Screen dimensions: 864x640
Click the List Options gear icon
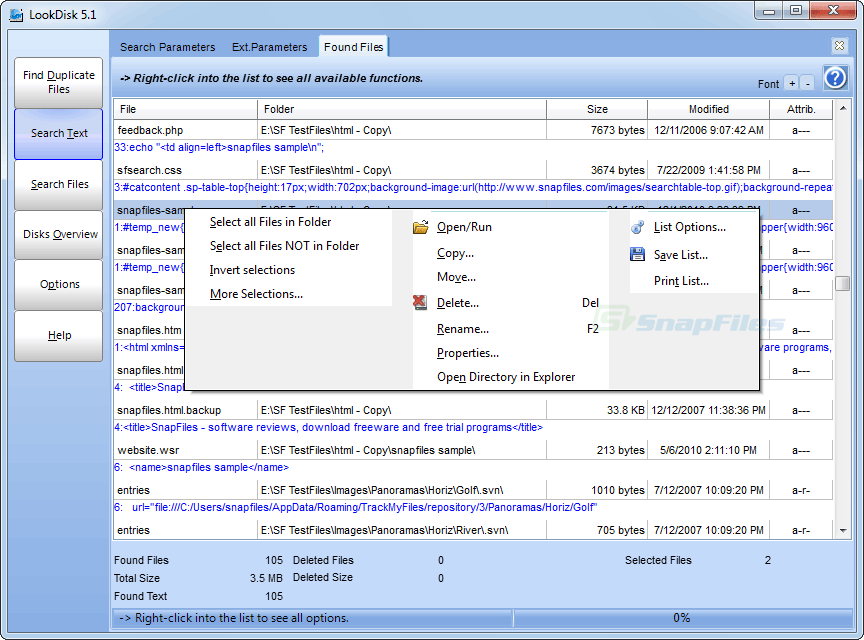coord(638,227)
